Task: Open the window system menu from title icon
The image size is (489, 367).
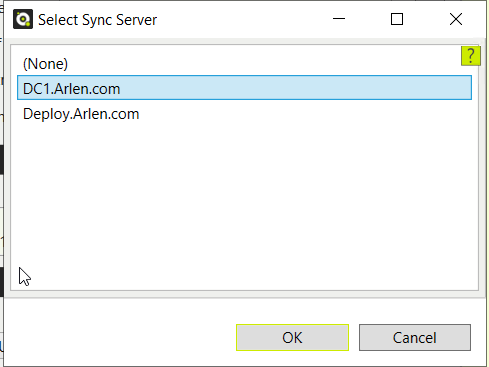Action: (x=23, y=19)
